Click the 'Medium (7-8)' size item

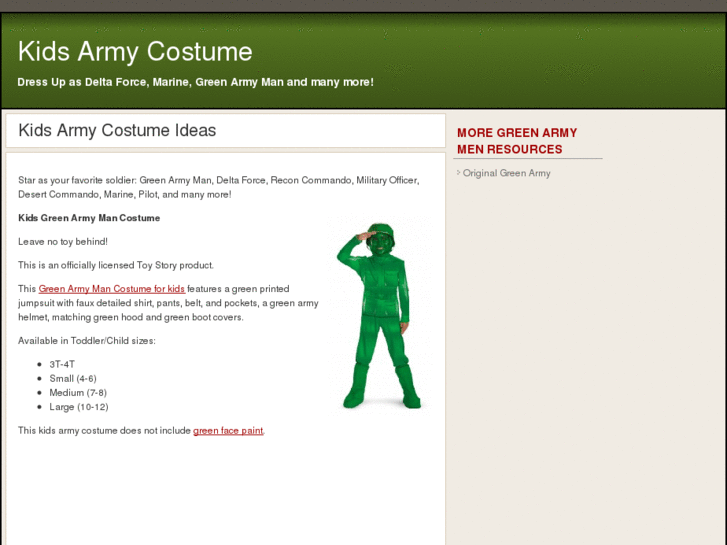pyautogui.click(x=78, y=393)
